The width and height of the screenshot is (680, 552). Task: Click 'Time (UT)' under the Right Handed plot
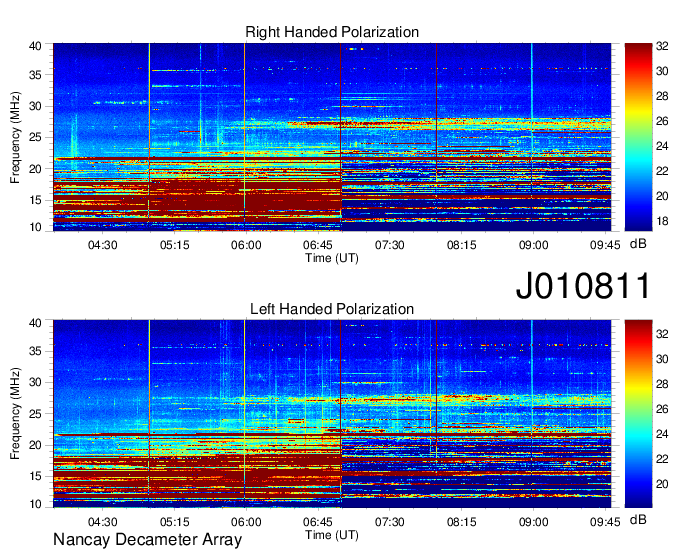[332, 258]
